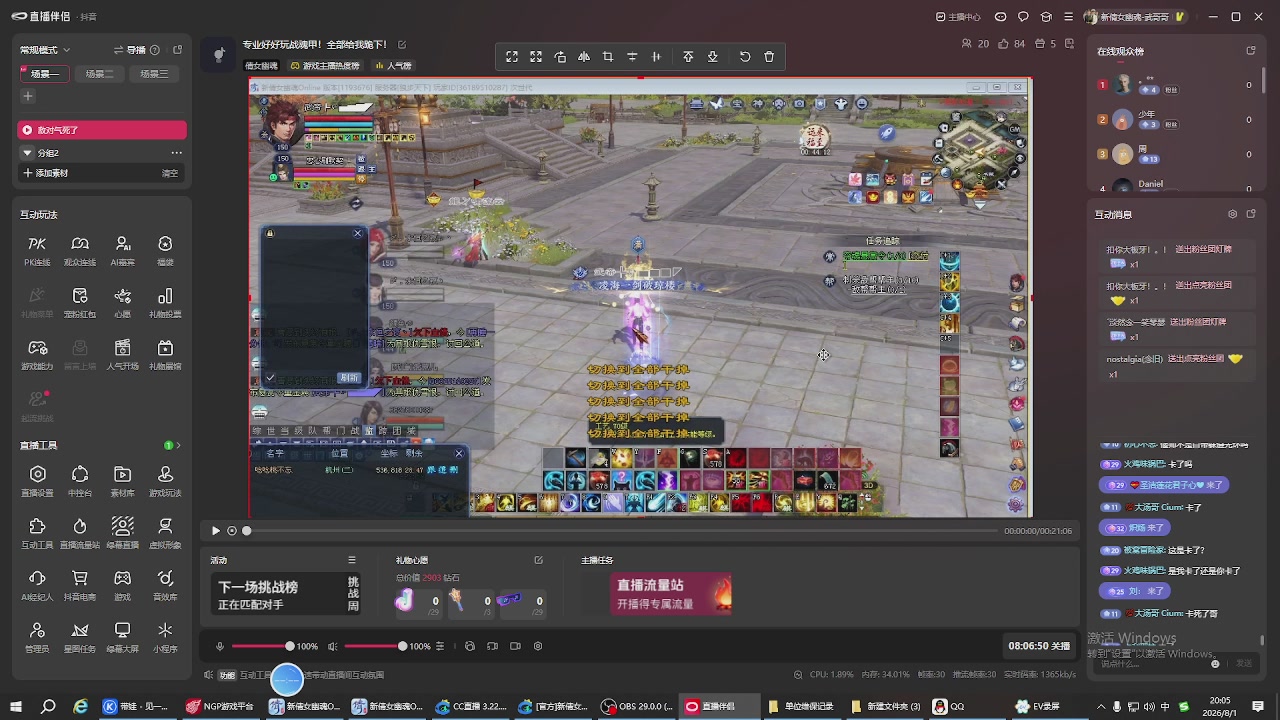Mute the speaker output icon
This screenshot has height=720, width=1280.
[x=333, y=646]
